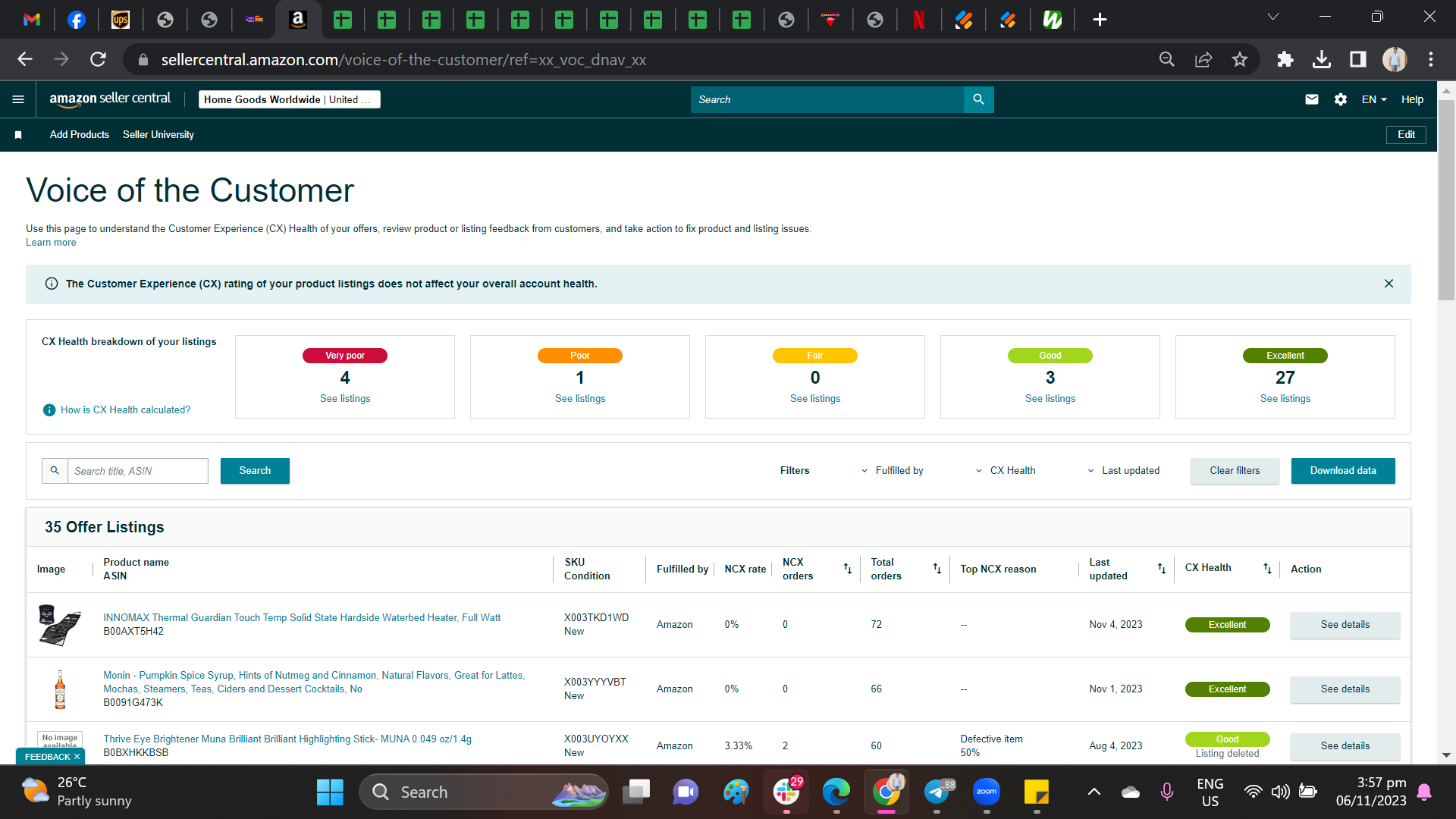Open the EN language dropdown

click(x=1374, y=99)
